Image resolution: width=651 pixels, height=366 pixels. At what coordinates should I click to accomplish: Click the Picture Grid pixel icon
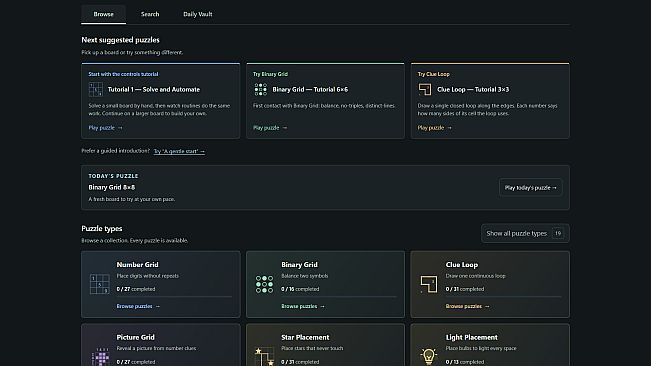(100, 356)
